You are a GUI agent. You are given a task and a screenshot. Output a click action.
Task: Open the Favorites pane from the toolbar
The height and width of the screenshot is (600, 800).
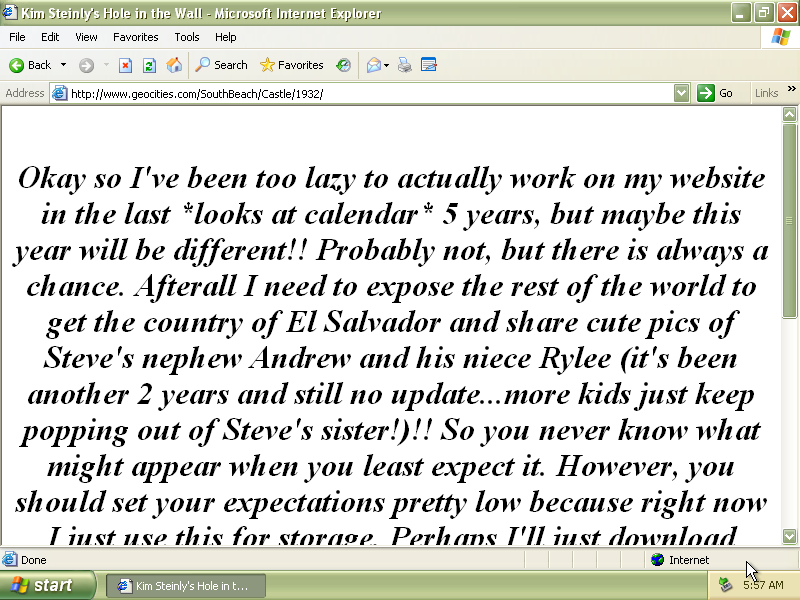pyautogui.click(x=291, y=65)
